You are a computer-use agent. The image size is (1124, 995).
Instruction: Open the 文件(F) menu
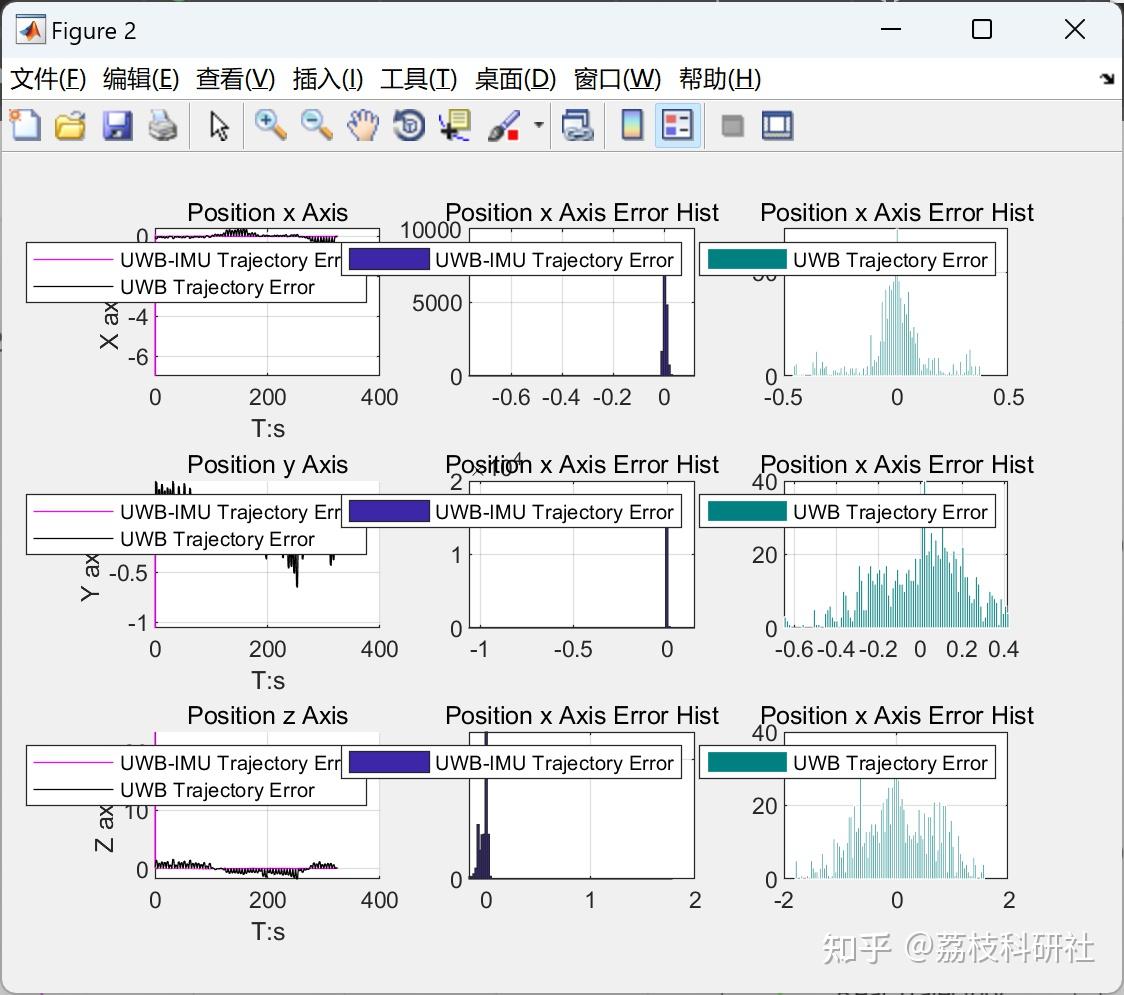coord(48,78)
